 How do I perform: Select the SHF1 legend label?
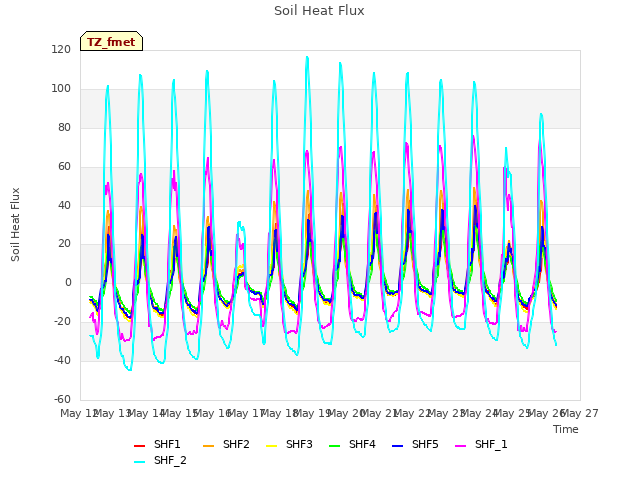click(167, 444)
